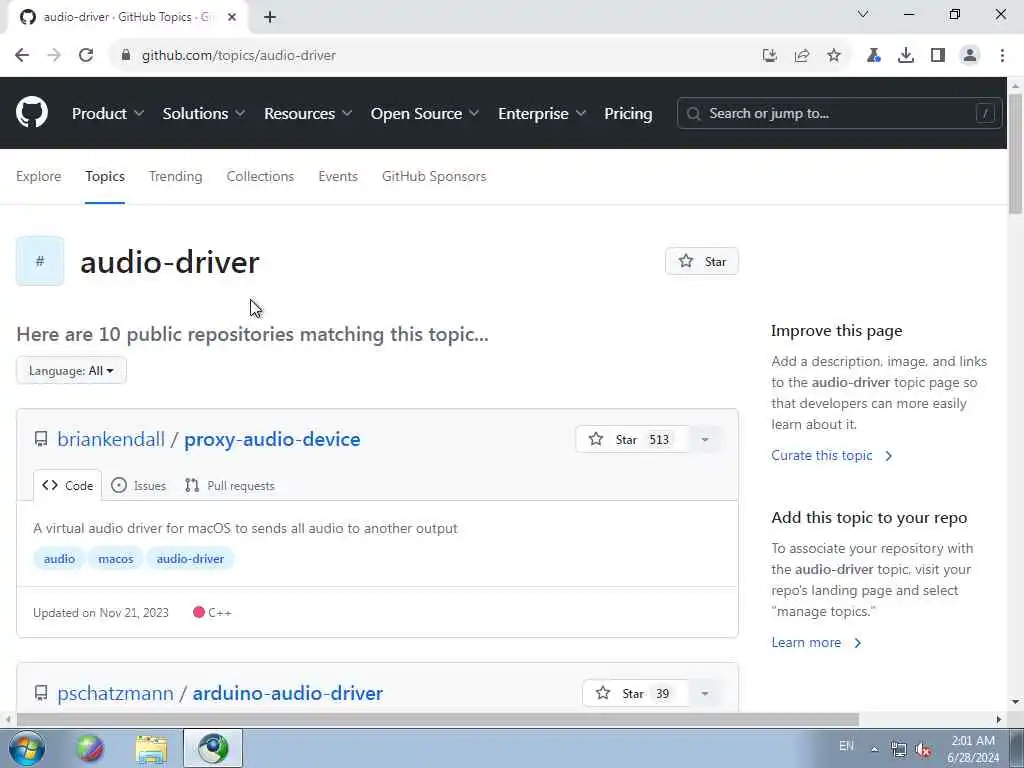Reload the page with refresh icon
1024x768 pixels.
[x=86, y=56]
